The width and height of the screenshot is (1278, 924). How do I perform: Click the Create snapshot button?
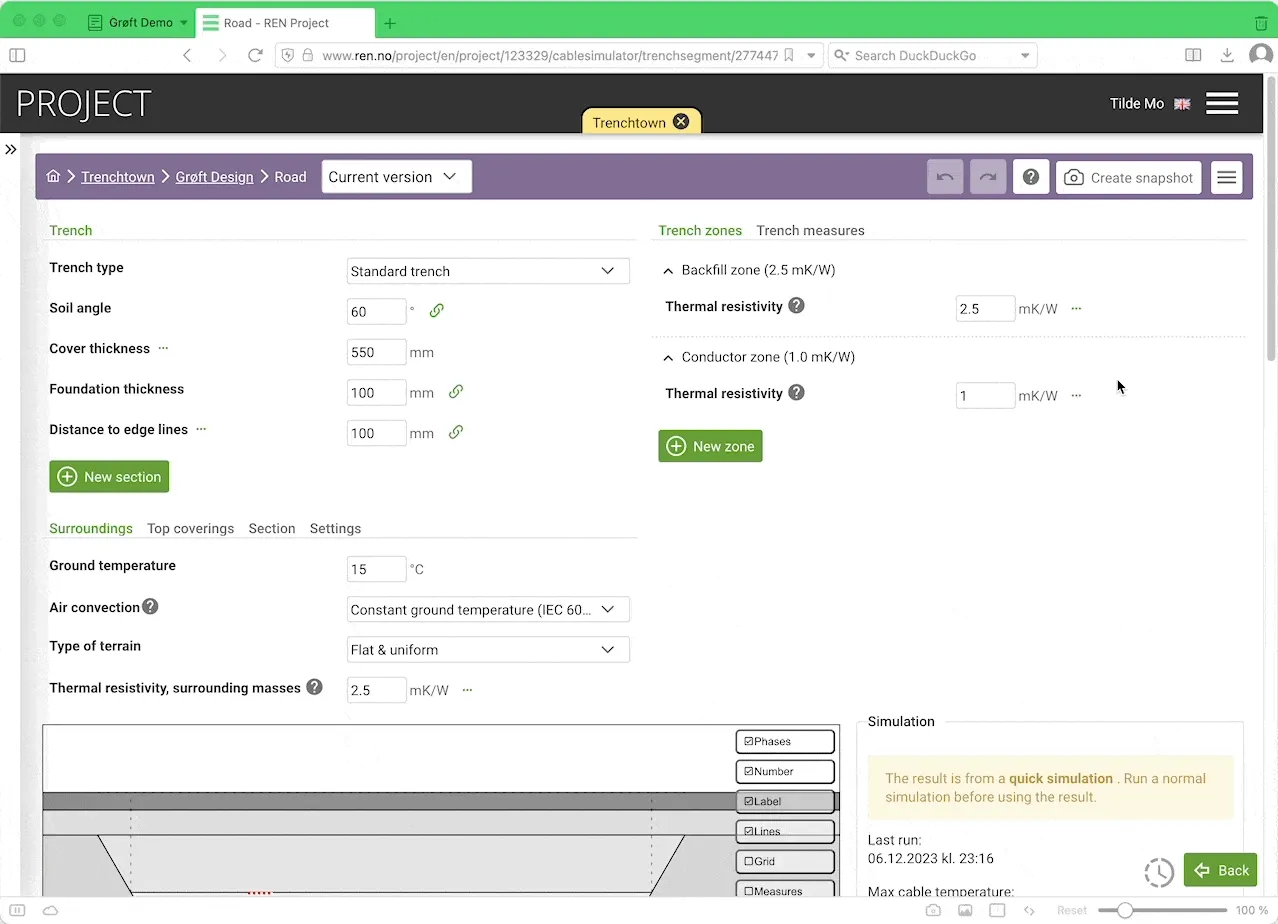pos(1128,177)
